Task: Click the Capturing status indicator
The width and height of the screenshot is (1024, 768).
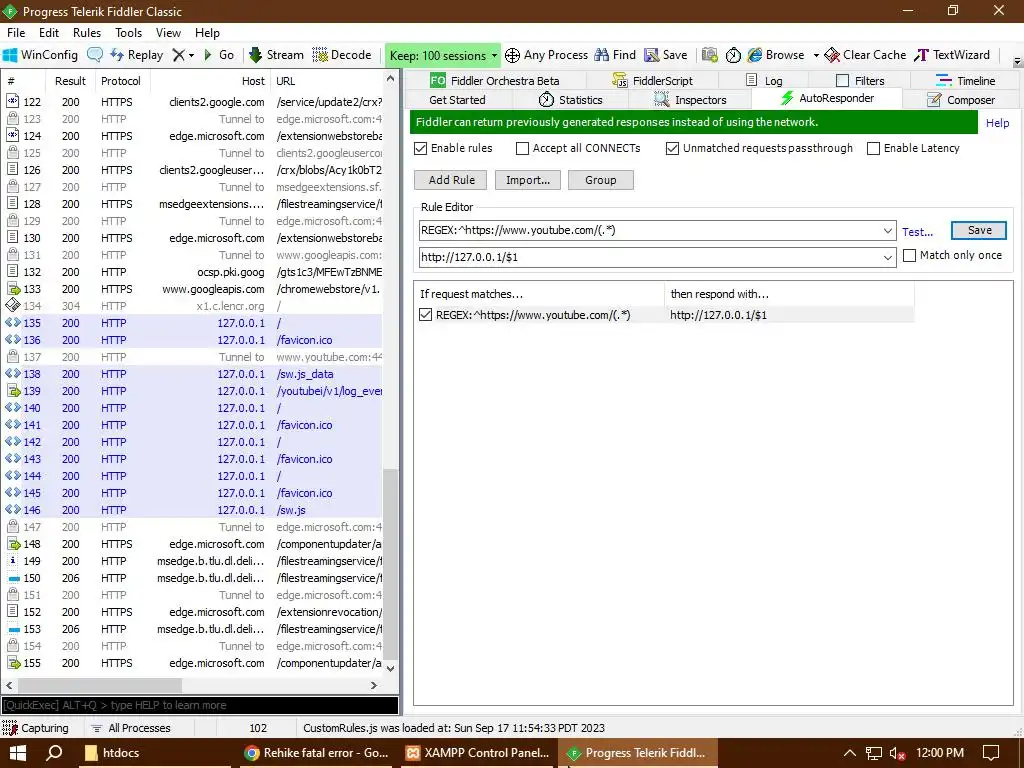Action: click(x=36, y=728)
